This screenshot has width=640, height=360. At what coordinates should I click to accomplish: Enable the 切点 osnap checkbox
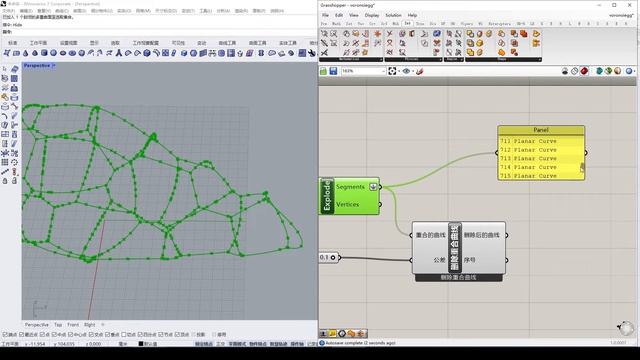pyautogui.click(x=123, y=335)
